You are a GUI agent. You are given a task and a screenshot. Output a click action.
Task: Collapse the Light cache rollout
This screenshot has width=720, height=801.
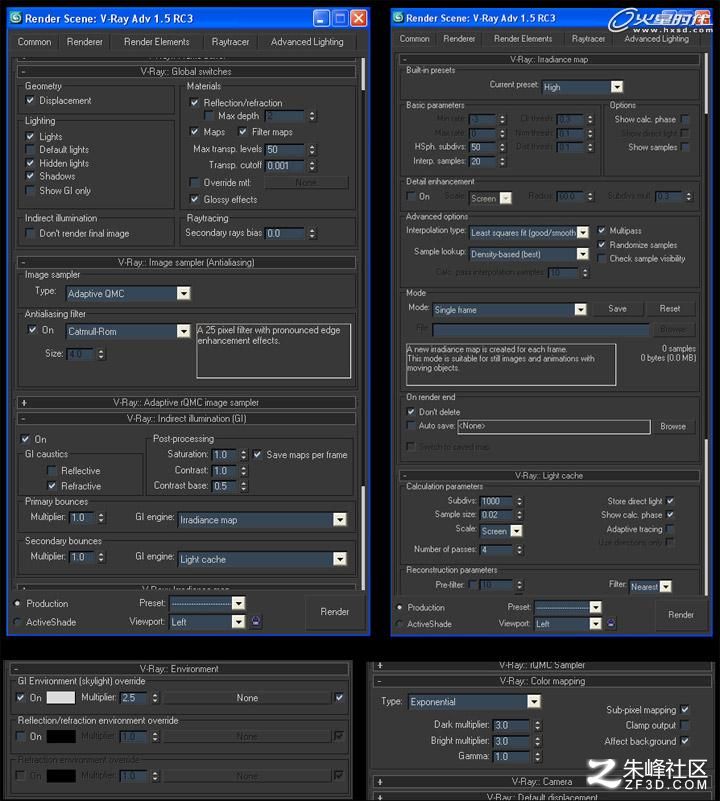click(x=549, y=476)
